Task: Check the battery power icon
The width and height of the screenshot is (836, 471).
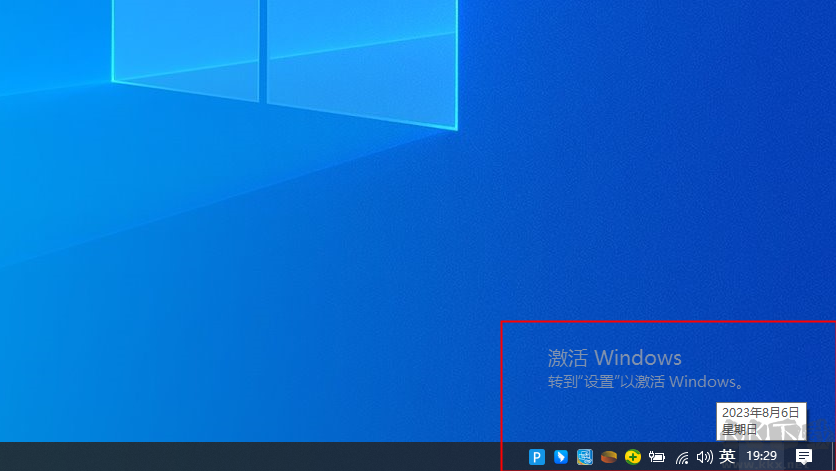Action: tap(656, 457)
